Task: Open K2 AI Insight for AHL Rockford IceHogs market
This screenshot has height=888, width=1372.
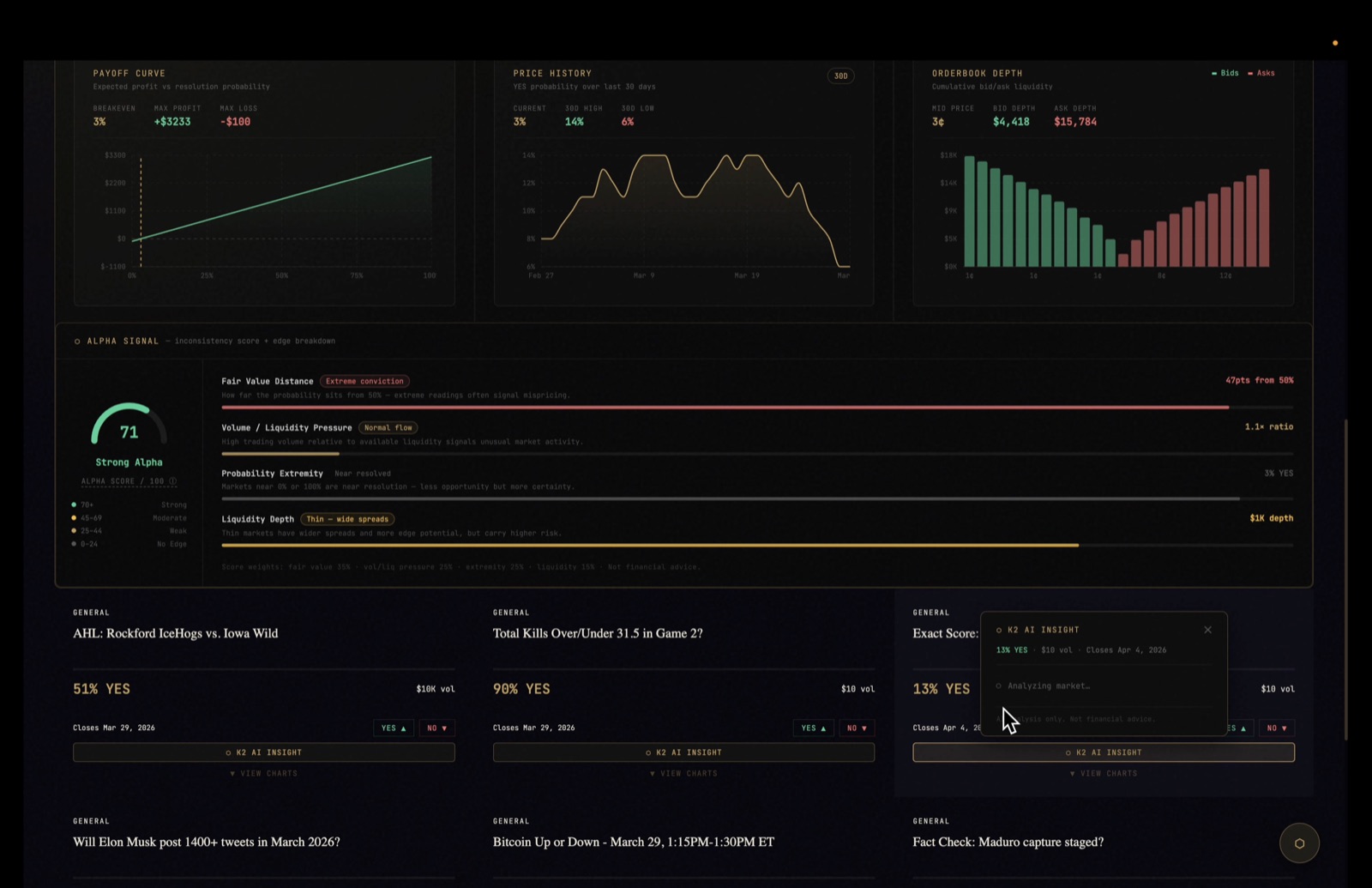Action: point(264,752)
